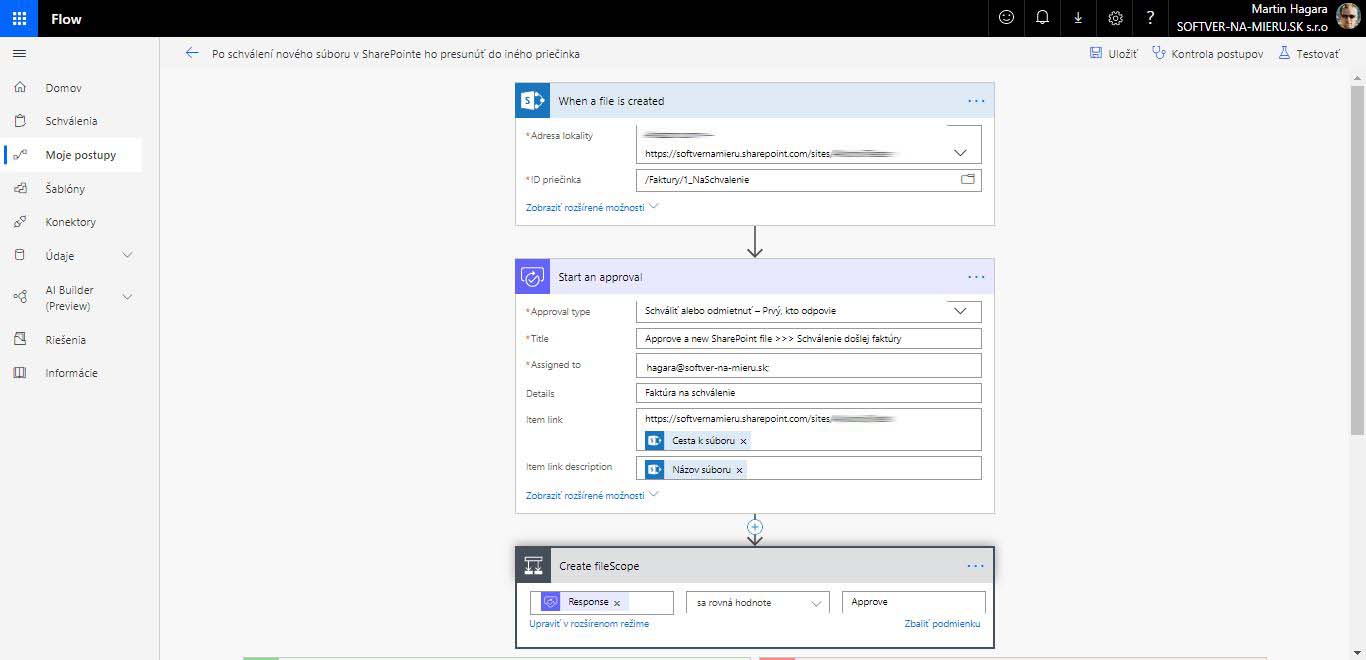Collapse the sidebar with hamburger icon
This screenshot has width=1366, height=660.
(19, 54)
